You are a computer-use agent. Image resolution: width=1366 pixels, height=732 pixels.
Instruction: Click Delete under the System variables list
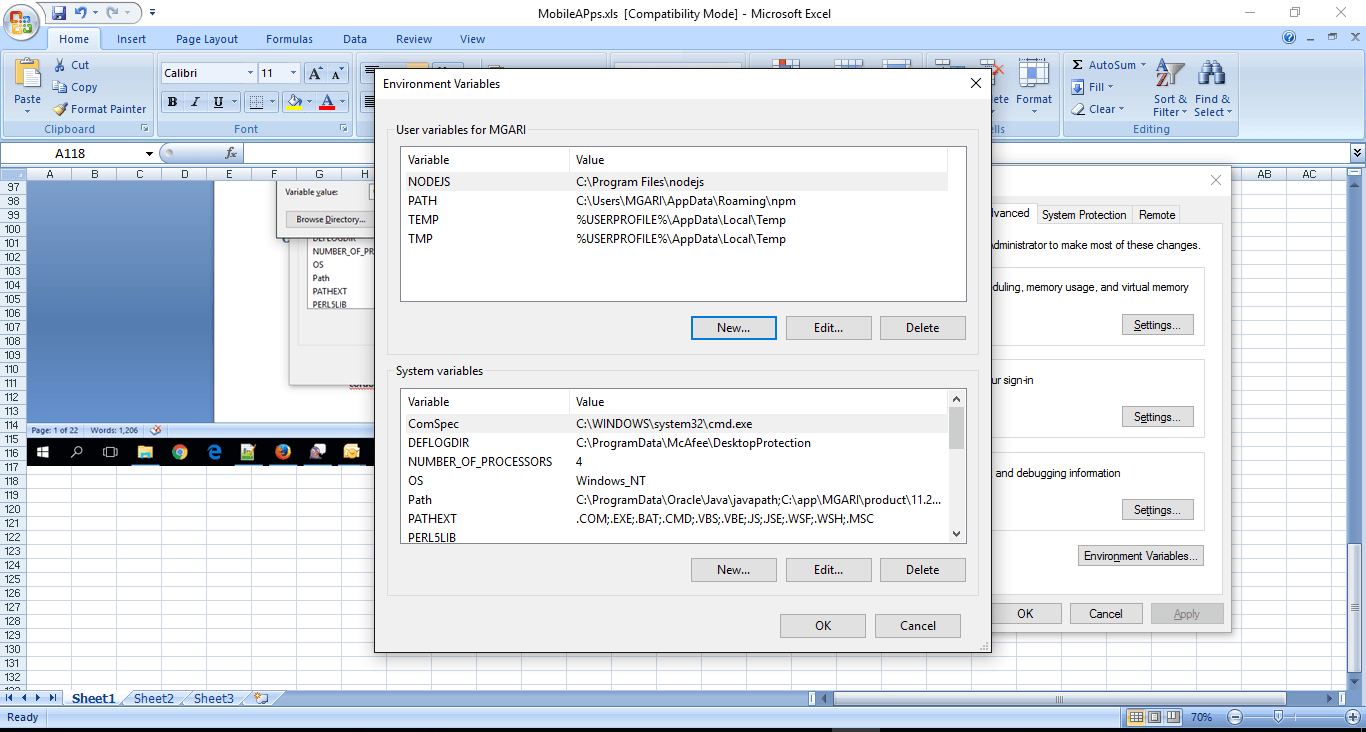[x=923, y=570]
